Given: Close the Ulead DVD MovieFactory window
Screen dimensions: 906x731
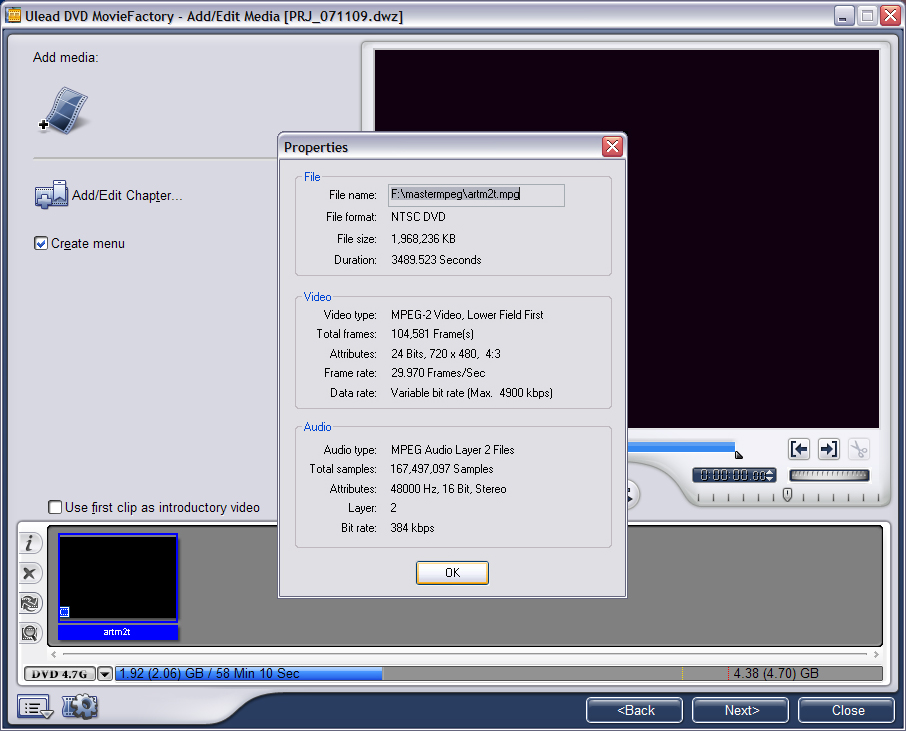Looking at the screenshot, I should pyautogui.click(x=890, y=16).
